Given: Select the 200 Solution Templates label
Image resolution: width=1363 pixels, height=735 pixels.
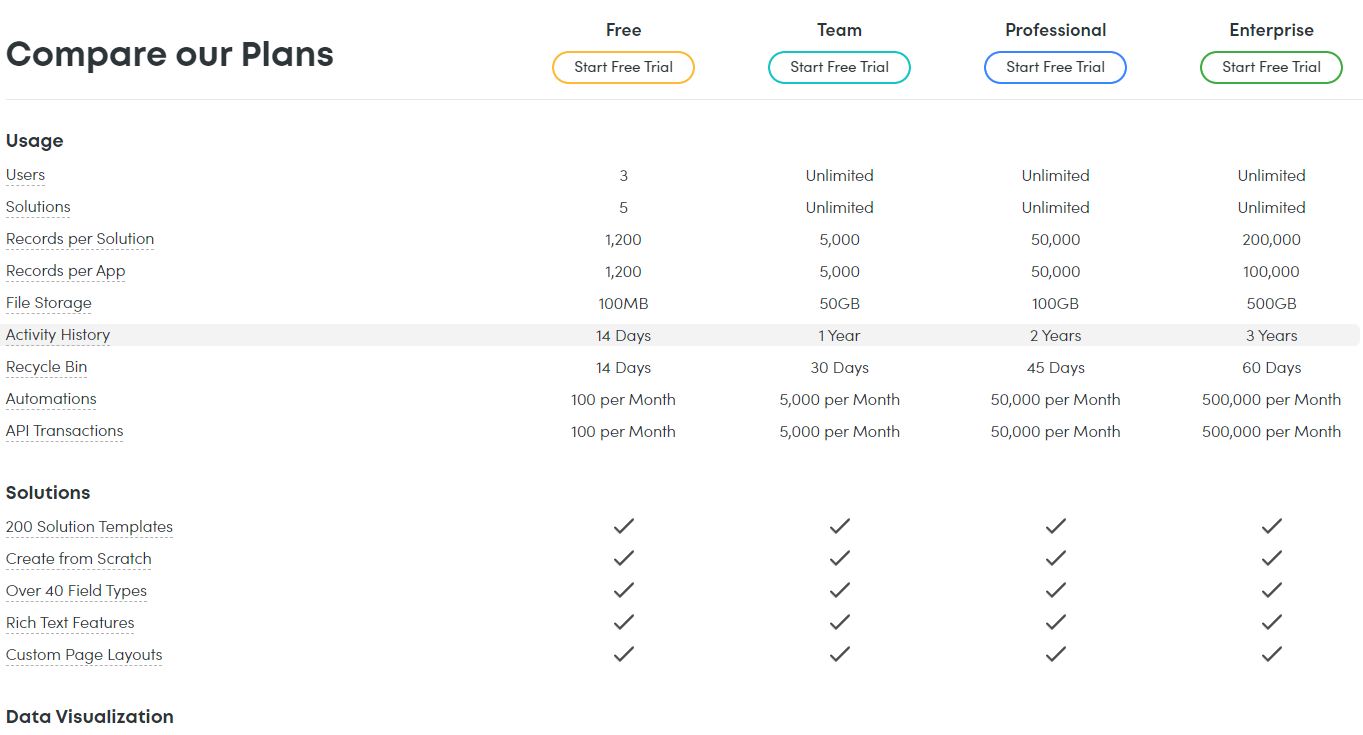Looking at the screenshot, I should (x=89, y=527).
